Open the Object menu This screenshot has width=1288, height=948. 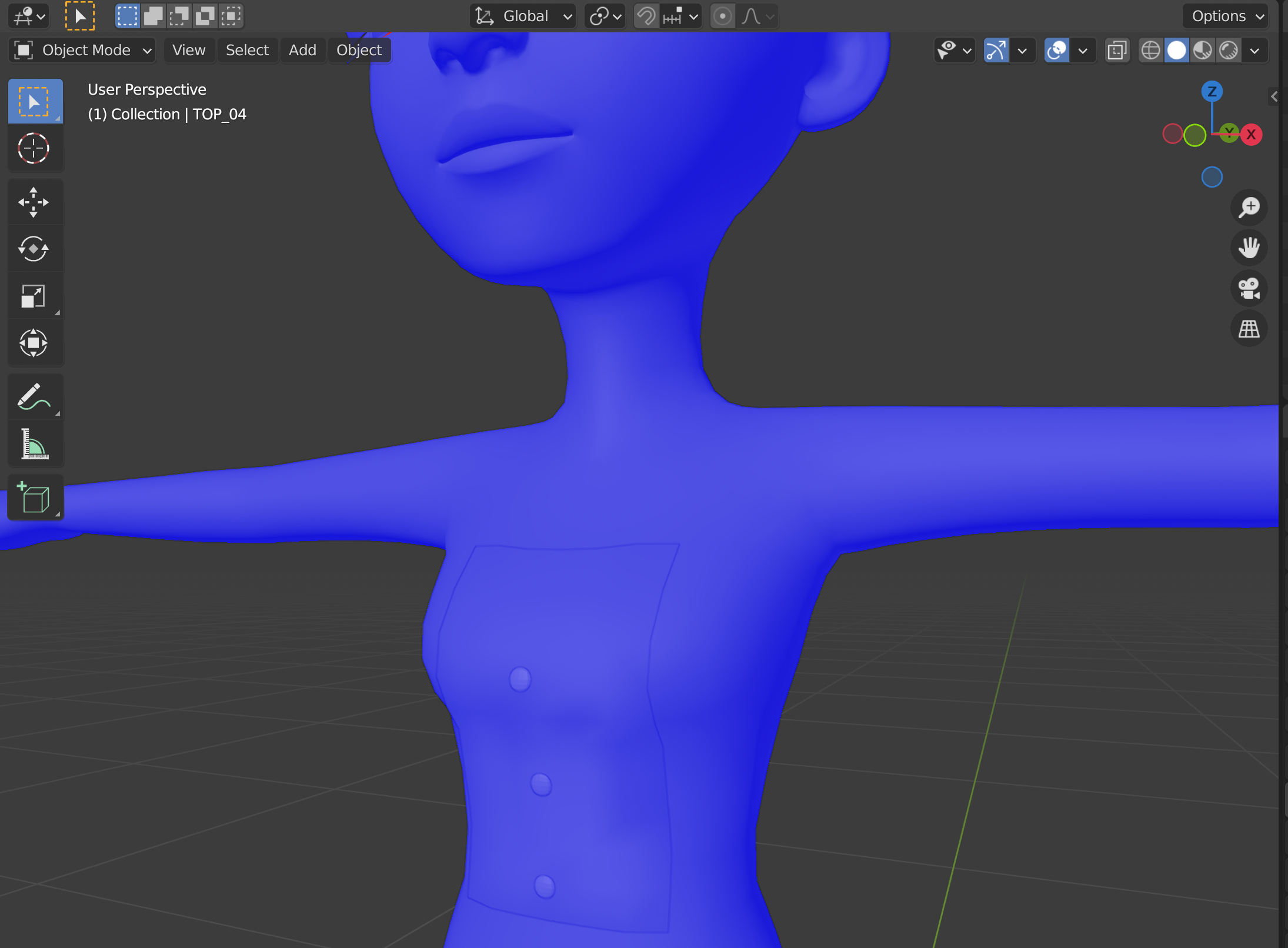(x=359, y=51)
